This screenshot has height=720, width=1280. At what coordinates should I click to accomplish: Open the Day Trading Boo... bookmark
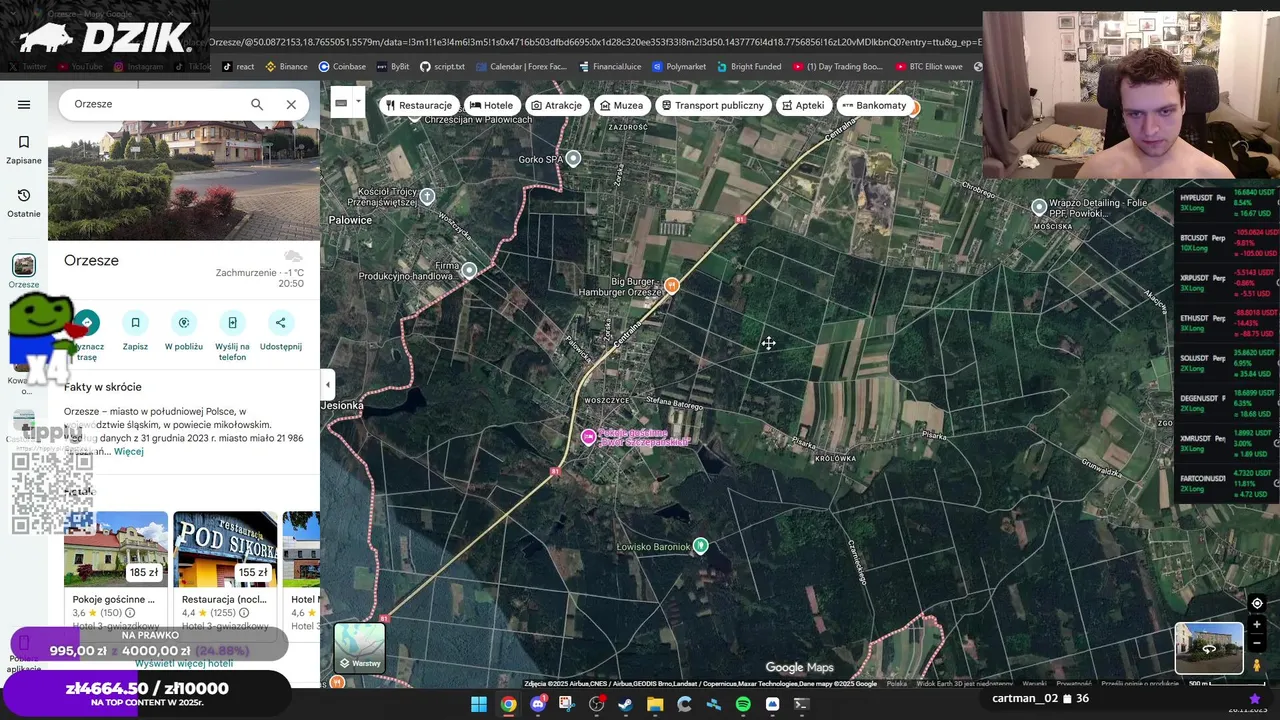(x=837, y=66)
